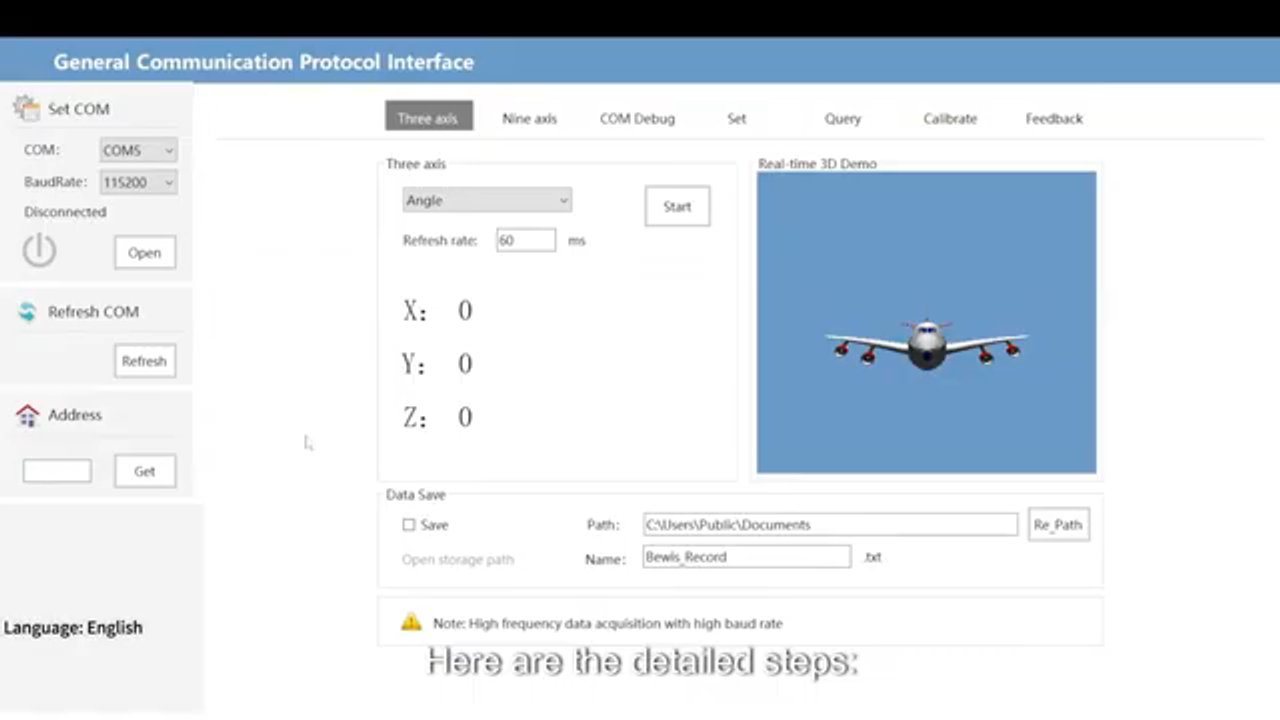This screenshot has width=1280, height=720.
Task: Click the Name field containing Bewis_Record
Action: coord(747,556)
